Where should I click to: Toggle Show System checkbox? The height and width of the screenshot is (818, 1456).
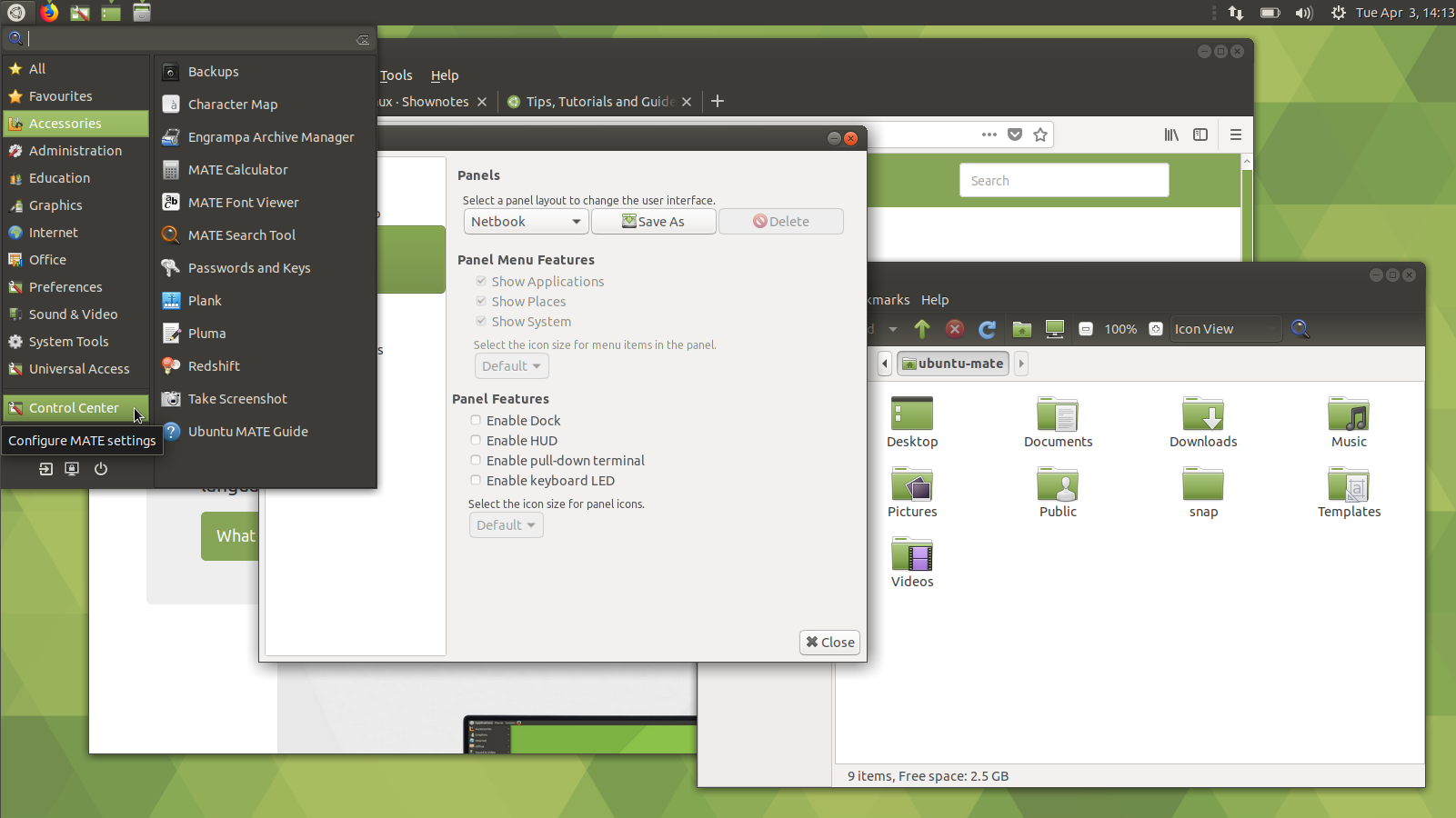click(481, 321)
